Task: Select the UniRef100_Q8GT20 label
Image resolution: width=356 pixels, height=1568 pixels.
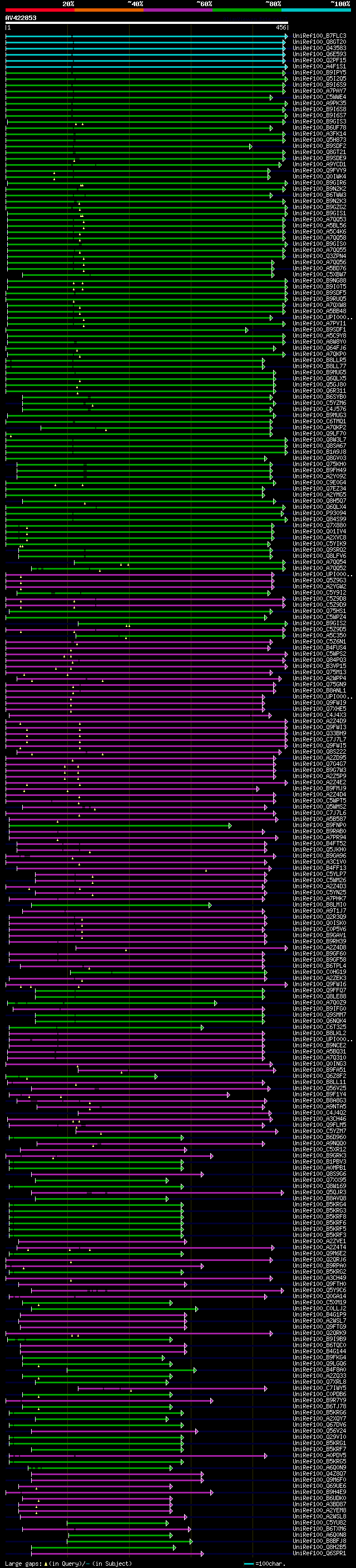Action: pos(319,42)
